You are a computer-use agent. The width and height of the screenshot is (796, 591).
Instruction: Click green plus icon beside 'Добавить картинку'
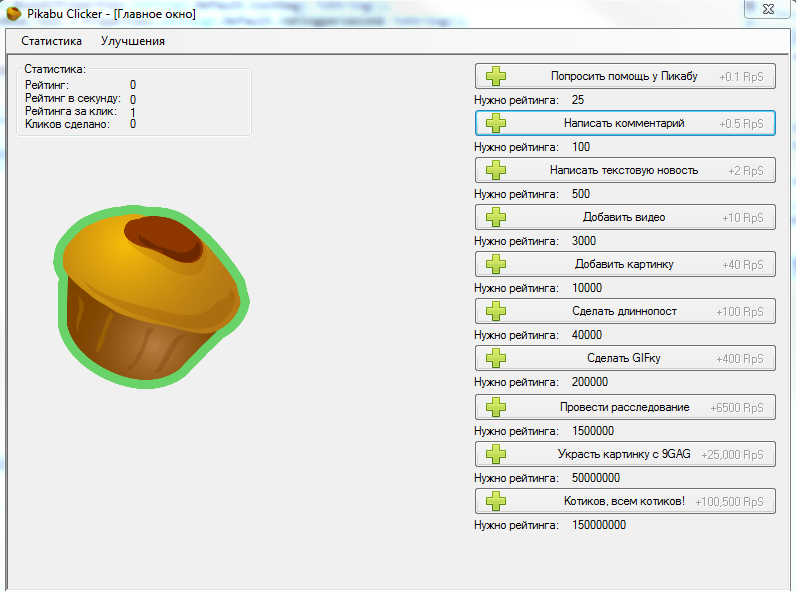(496, 264)
